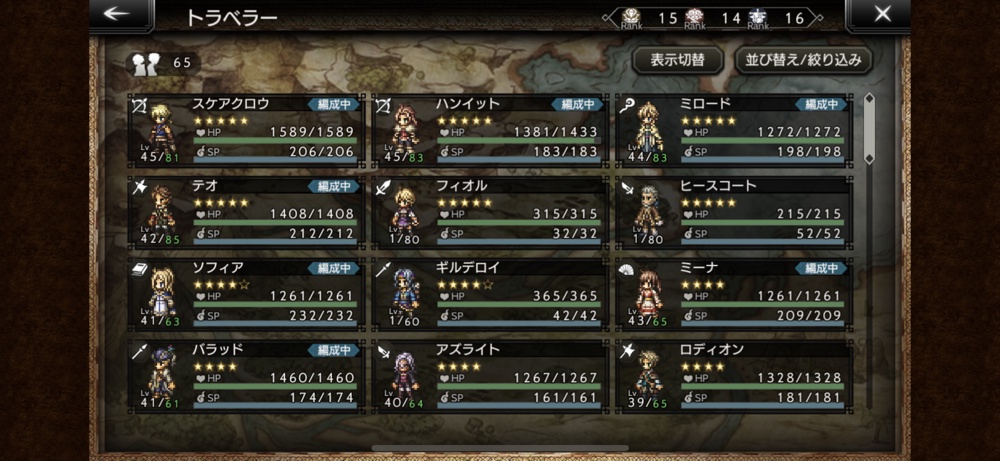Image resolution: width=1000 pixels, height=461 pixels.
Task: Click the fan icon on ミーナ card
Action: (x=626, y=270)
